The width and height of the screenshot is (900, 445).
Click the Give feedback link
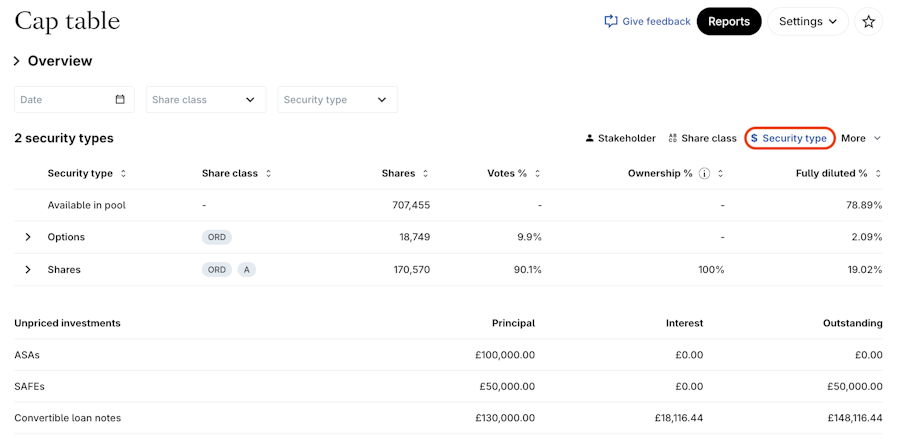(x=647, y=22)
